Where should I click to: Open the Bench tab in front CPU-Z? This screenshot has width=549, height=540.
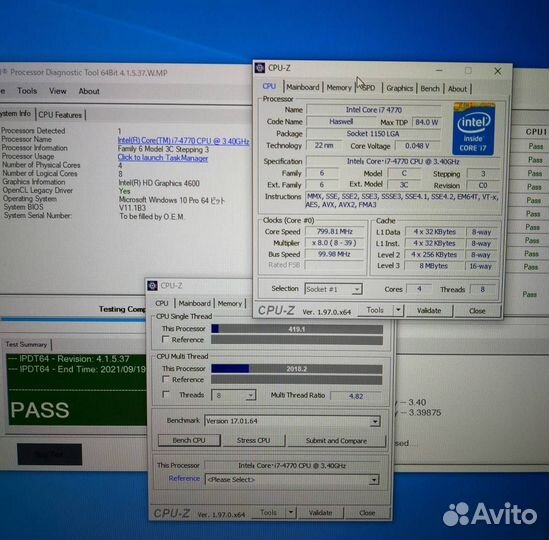click(430, 89)
